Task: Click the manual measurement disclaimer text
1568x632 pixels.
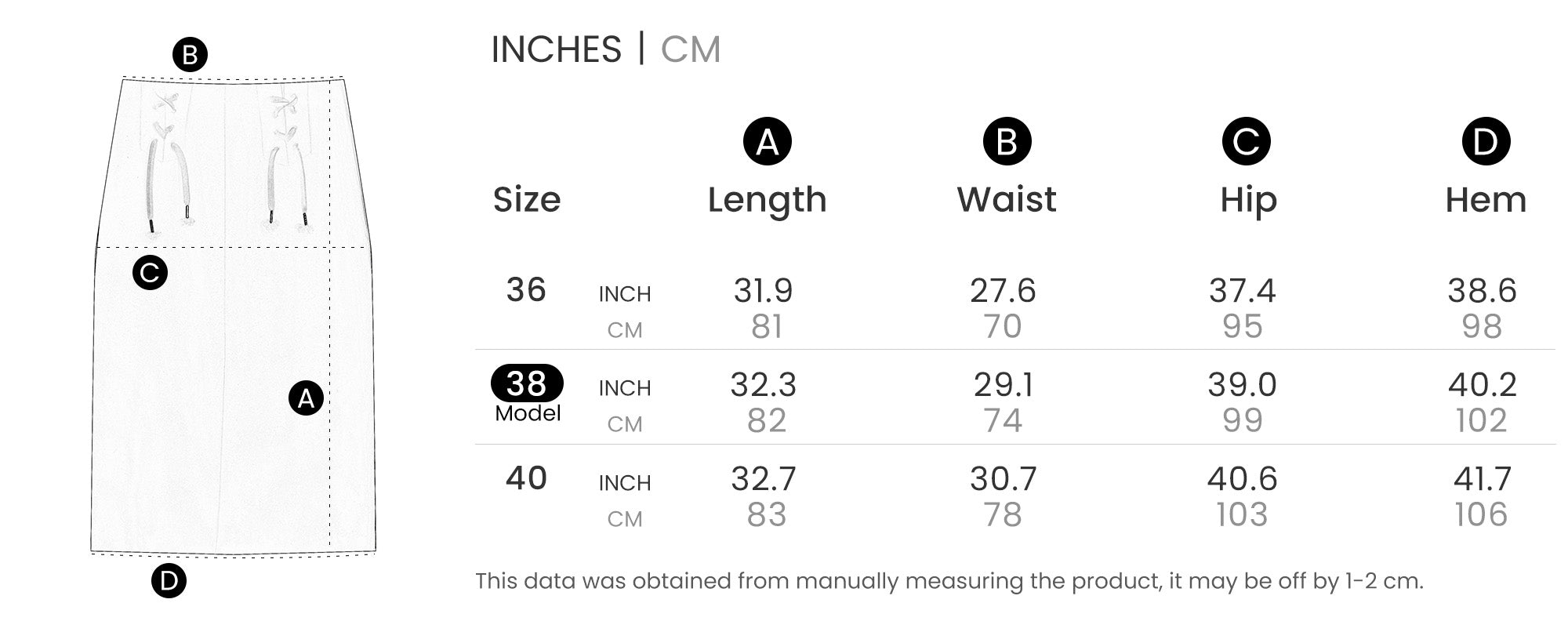Action: [949, 581]
